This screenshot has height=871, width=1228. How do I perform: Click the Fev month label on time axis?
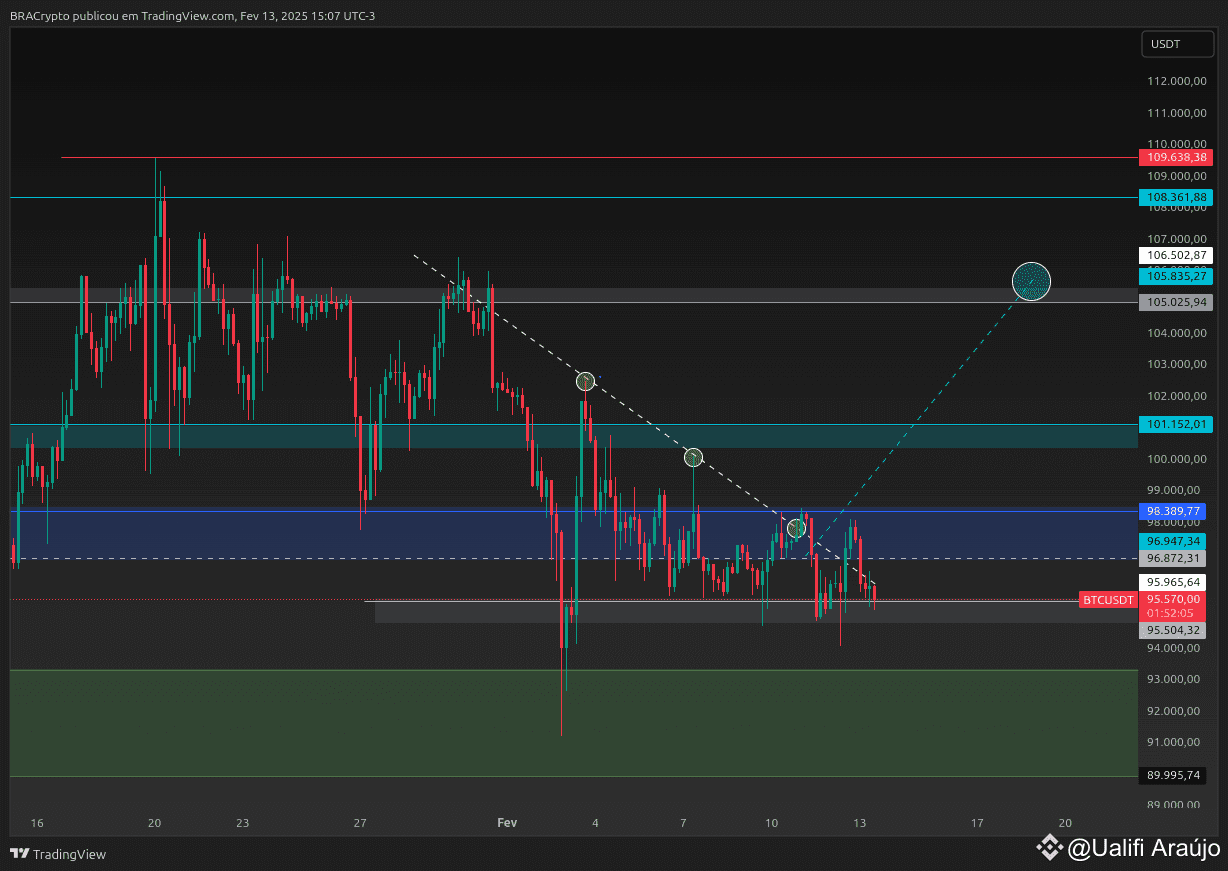click(x=507, y=823)
